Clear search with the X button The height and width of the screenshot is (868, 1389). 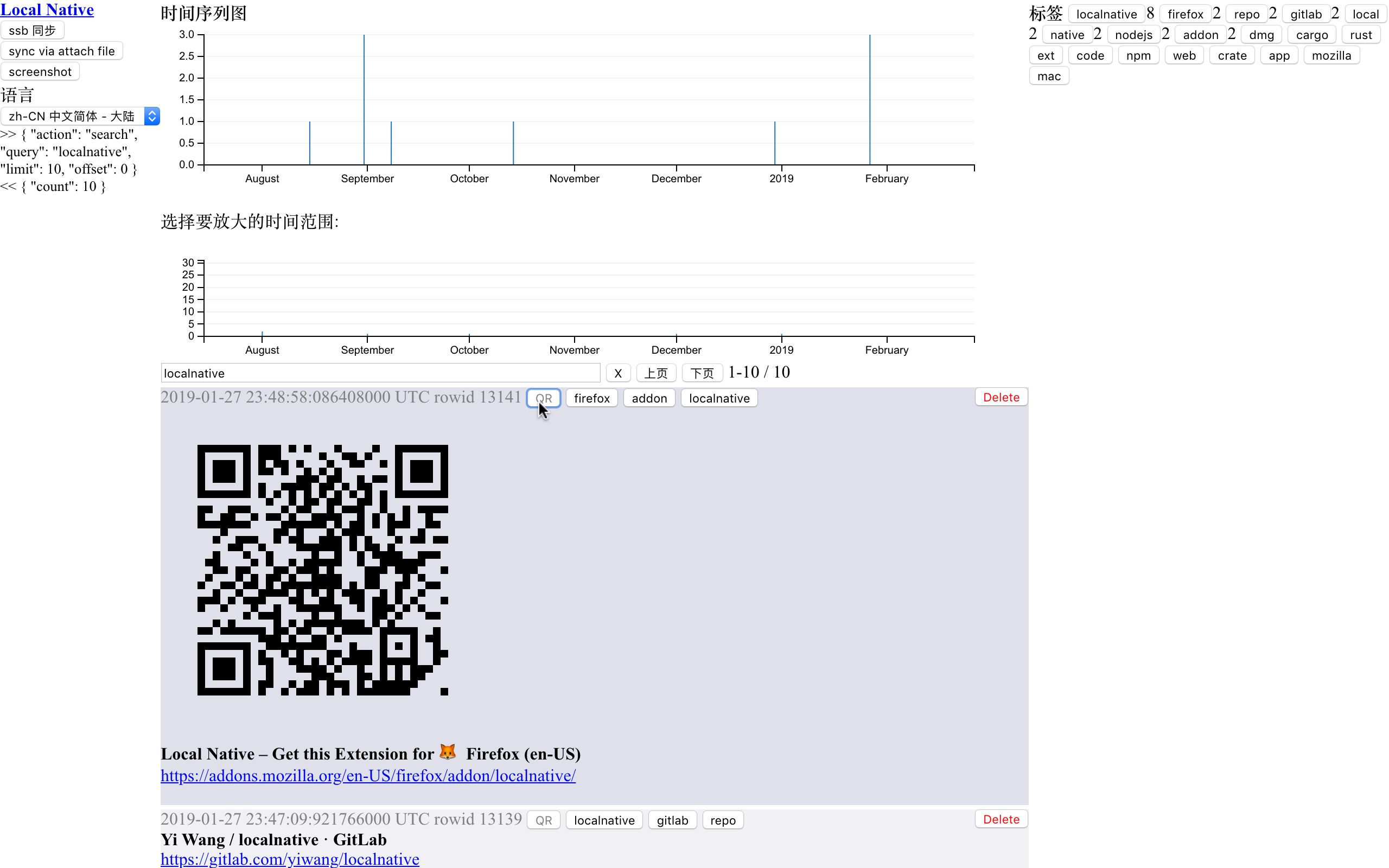click(617, 373)
